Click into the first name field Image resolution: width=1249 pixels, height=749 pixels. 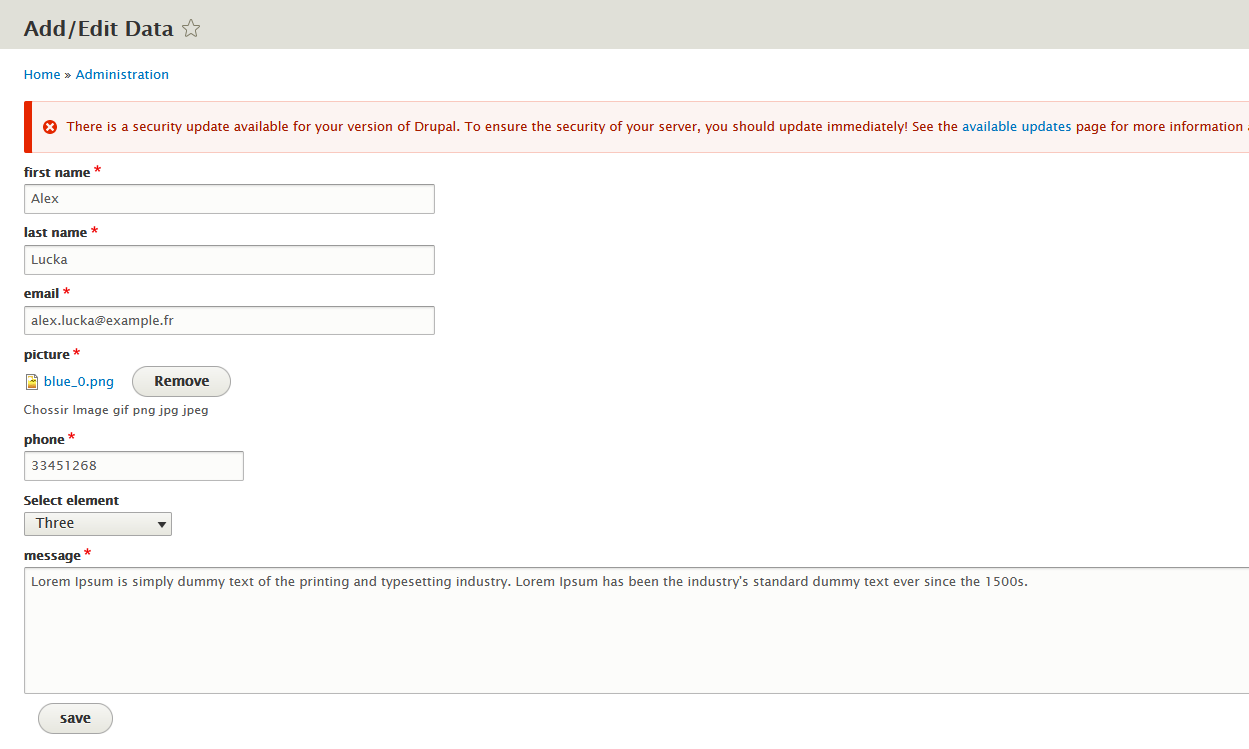coord(229,199)
